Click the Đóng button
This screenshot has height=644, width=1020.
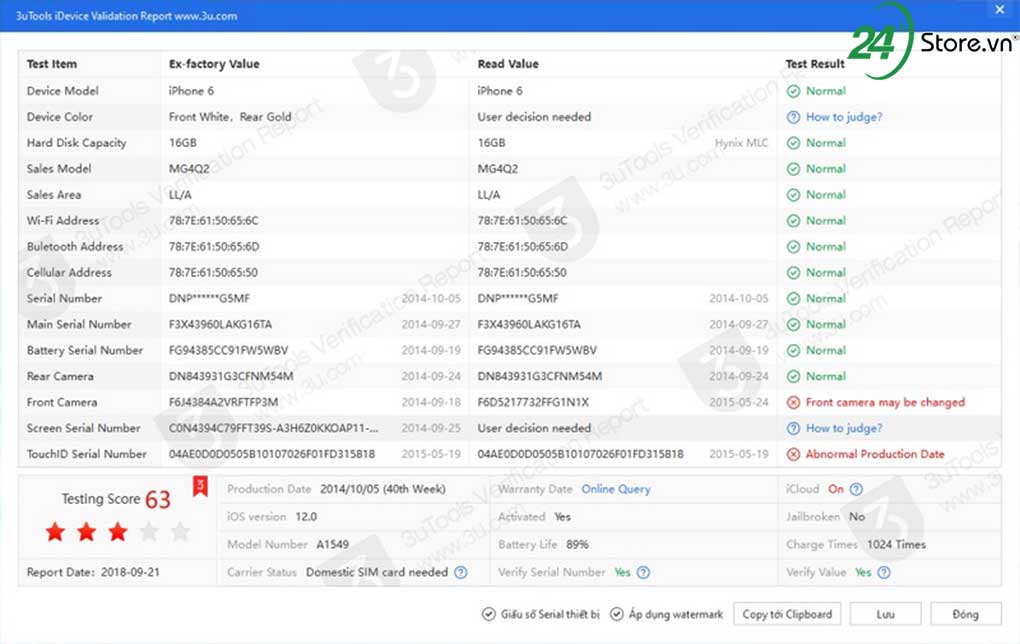966,614
